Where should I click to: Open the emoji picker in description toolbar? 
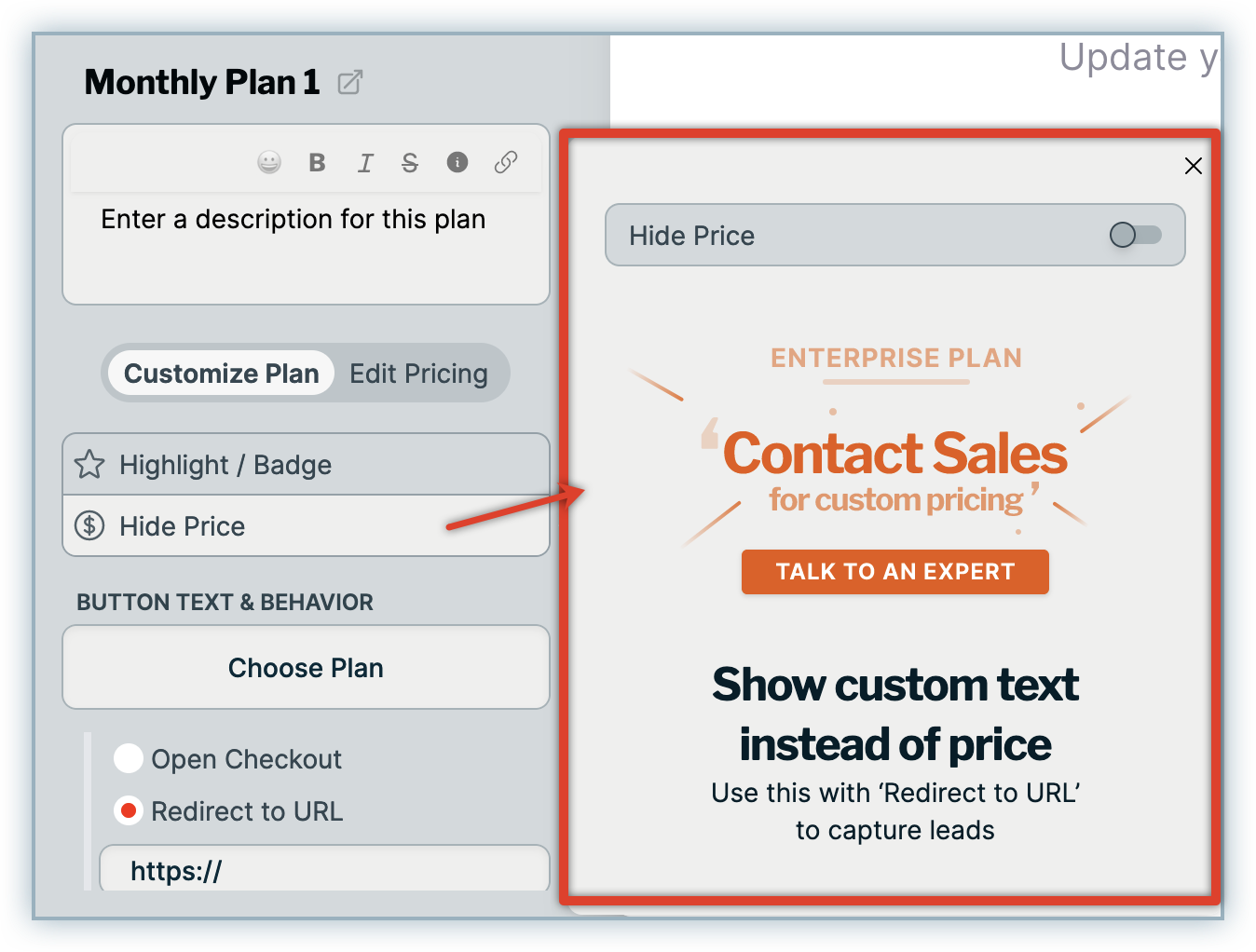(269, 163)
